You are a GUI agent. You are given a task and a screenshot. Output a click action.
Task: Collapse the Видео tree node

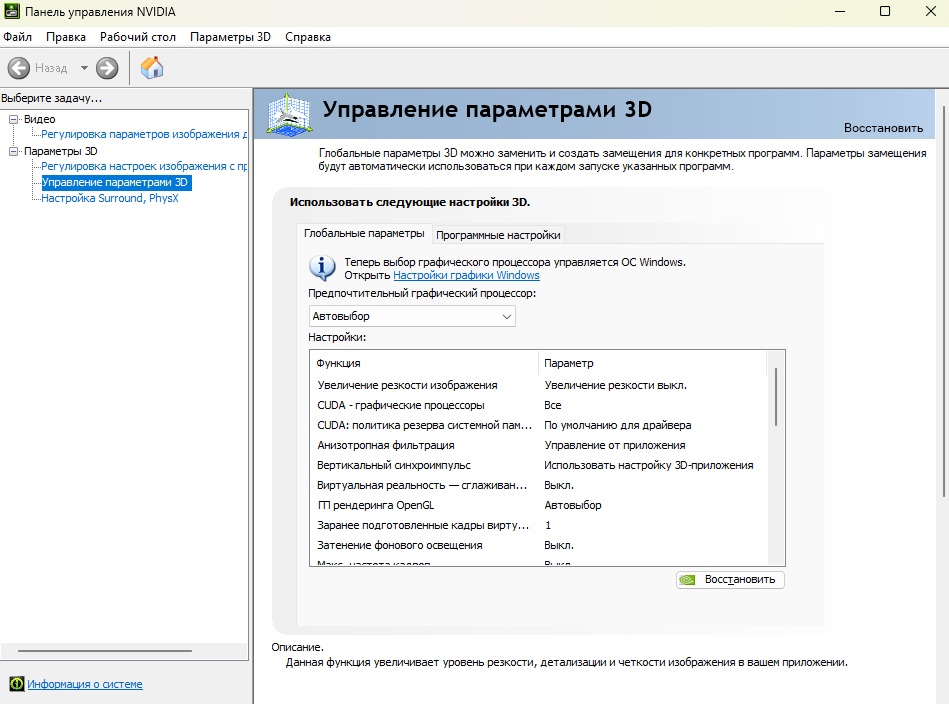pyautogui.click(x=13, y=119)
